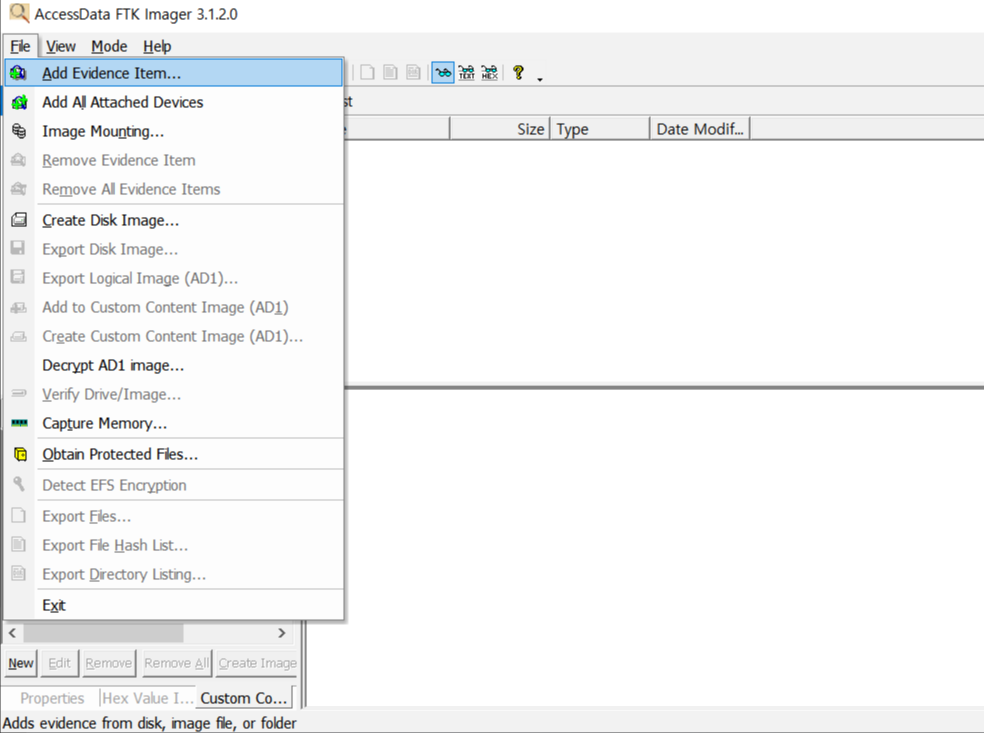Select Obtain Protected Files menu entry
984x733 pixels.
pos(174,454)
